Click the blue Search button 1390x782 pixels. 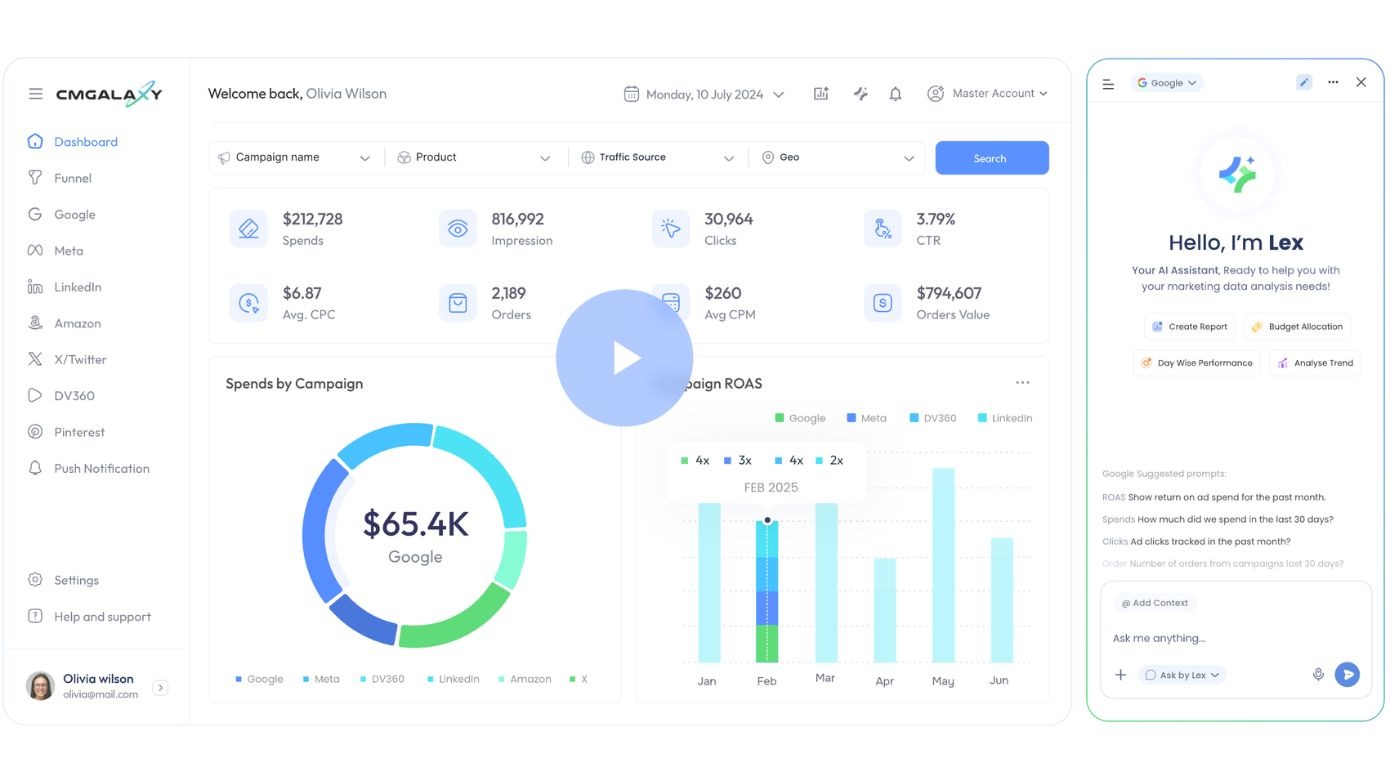click(x=992, y=158)
